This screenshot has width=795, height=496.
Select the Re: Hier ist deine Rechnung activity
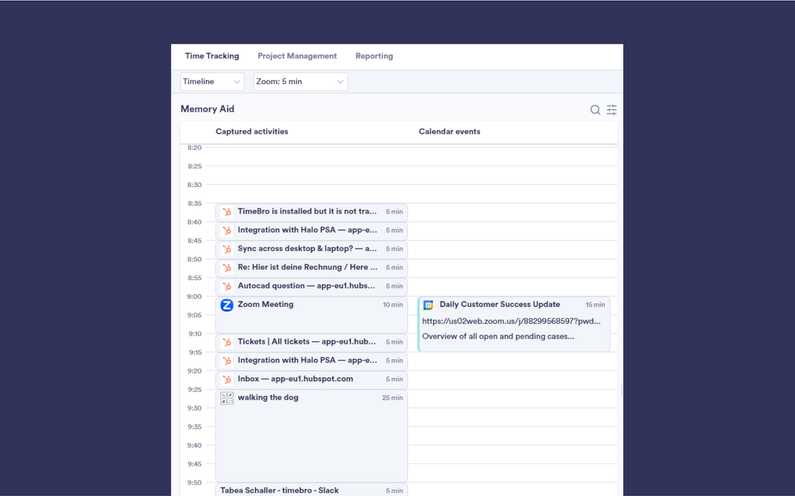pos(311,267)
